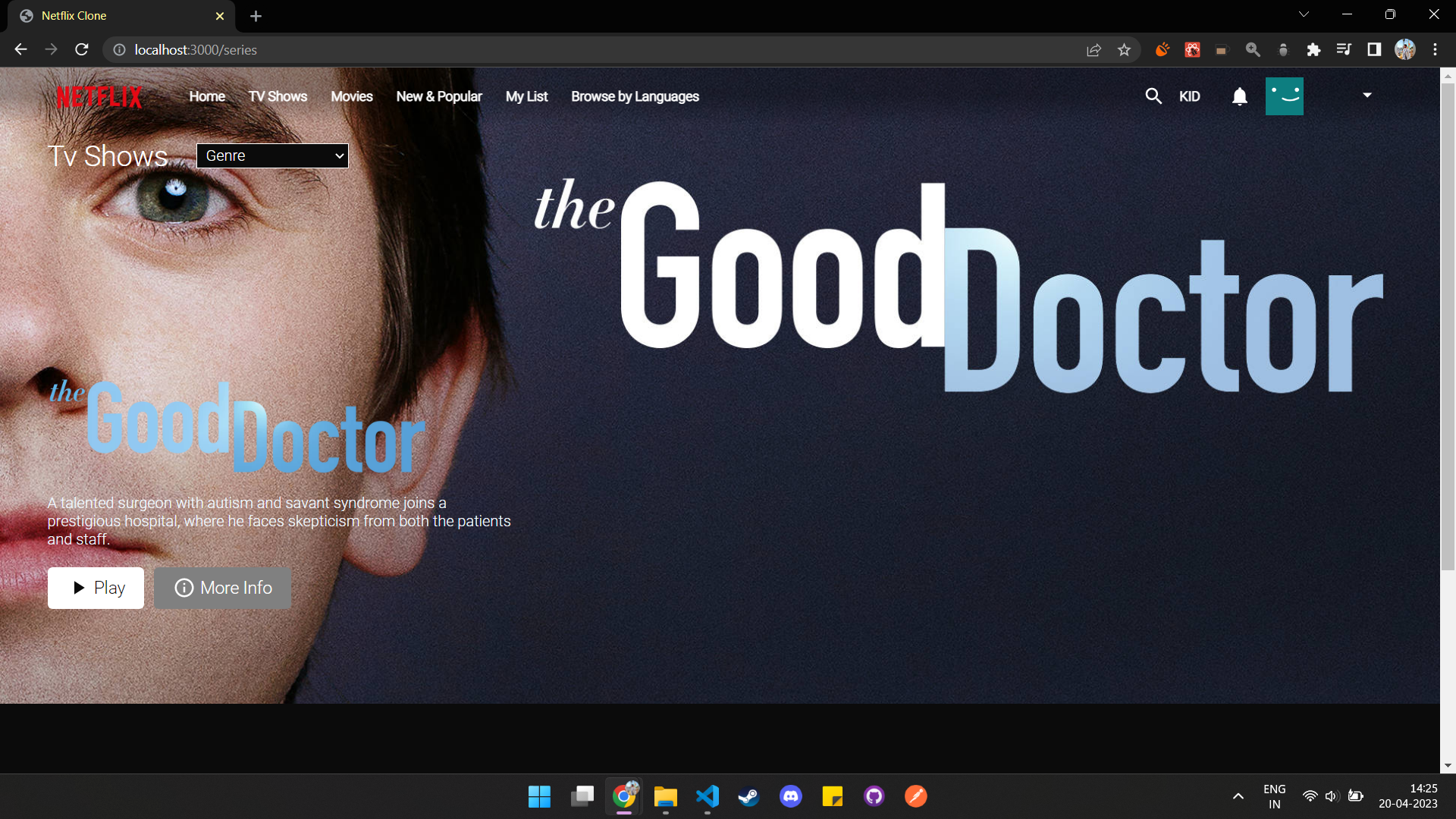The height and width of the screenshot is (819, 1456).
Task: Click the scrollbar down arrow
Action: pos(1448,766)
